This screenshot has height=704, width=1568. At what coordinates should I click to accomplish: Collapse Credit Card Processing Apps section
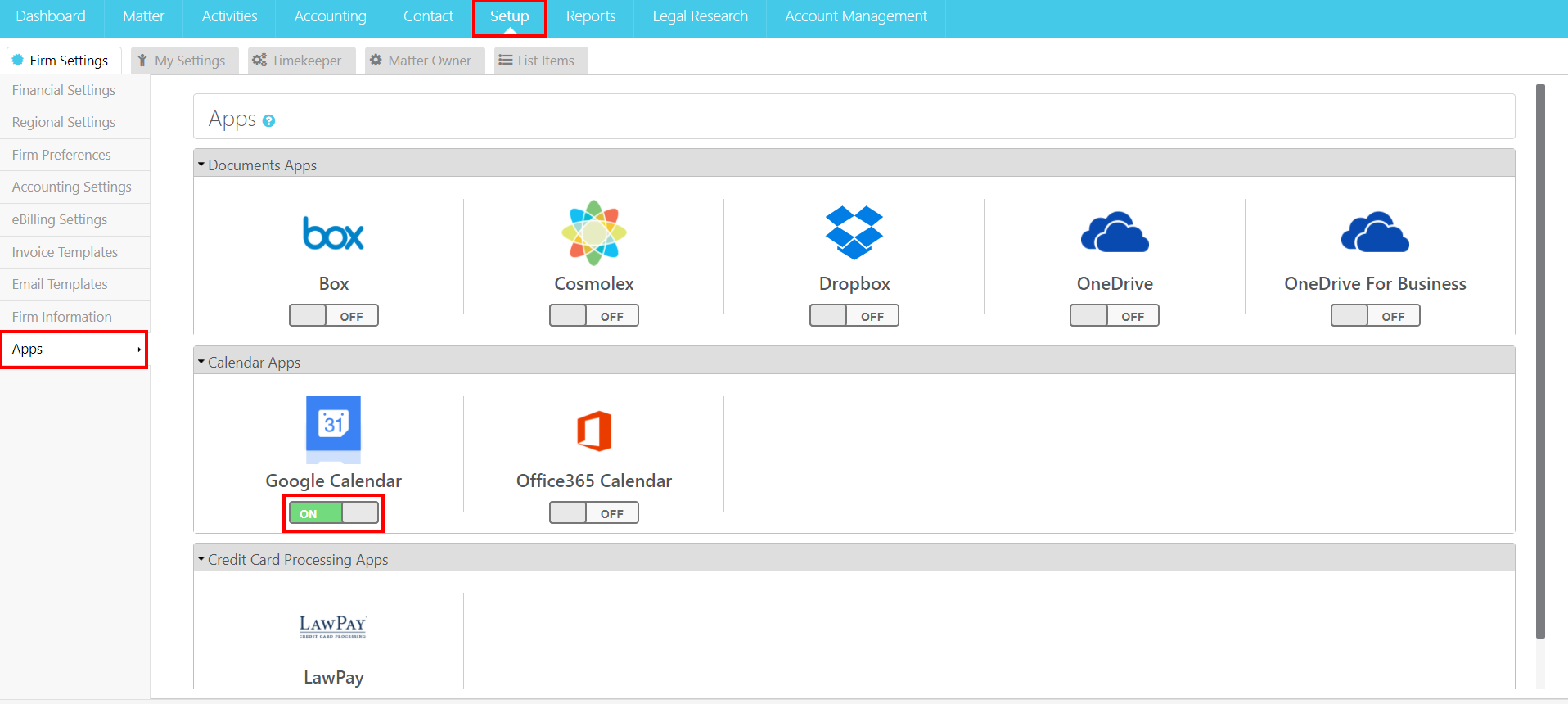[201, 559]
